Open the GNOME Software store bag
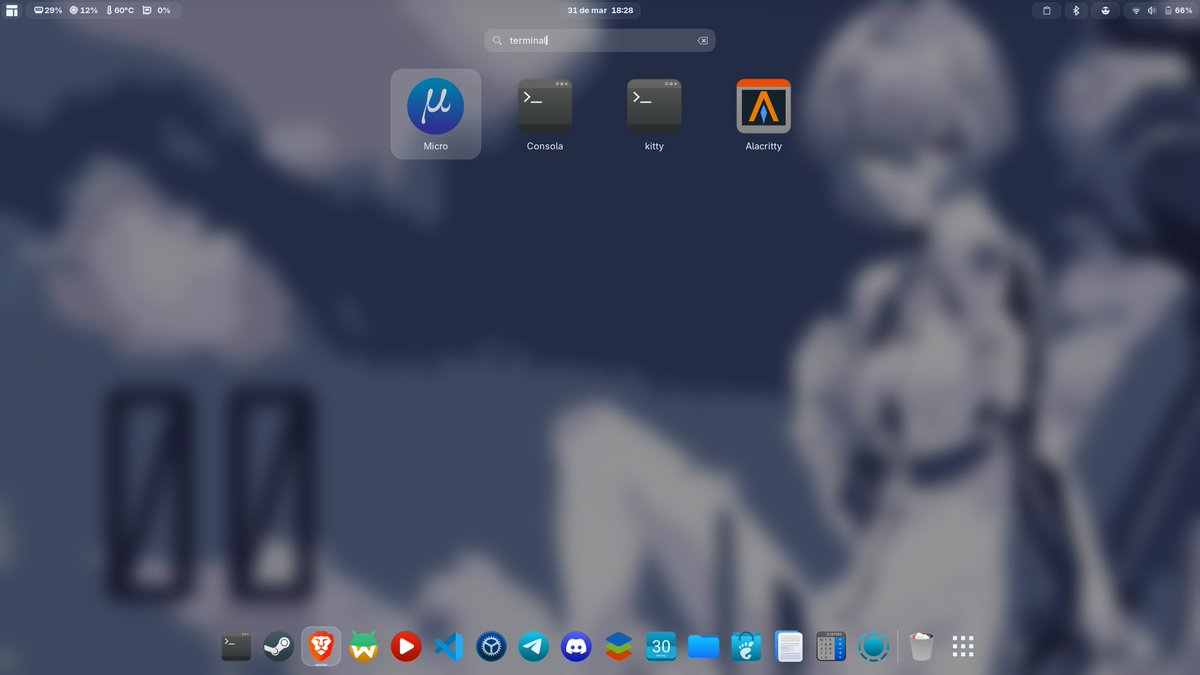1200x675 pixels. pos(746,647)
